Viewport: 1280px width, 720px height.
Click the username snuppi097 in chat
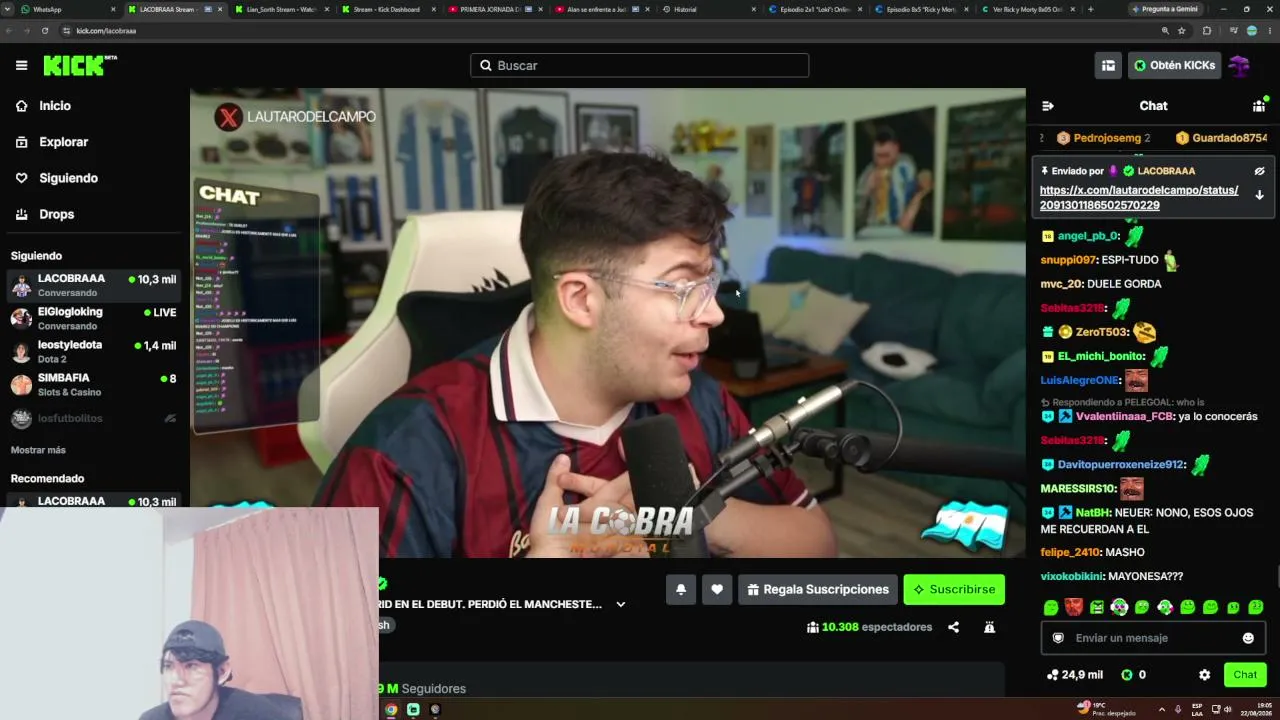(1068, 260)
